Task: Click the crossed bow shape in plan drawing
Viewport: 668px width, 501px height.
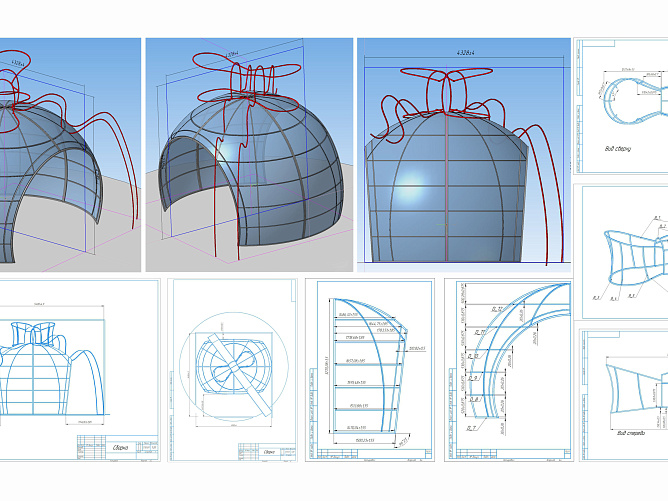Action: pyautogui.click(x=231, y=362)
